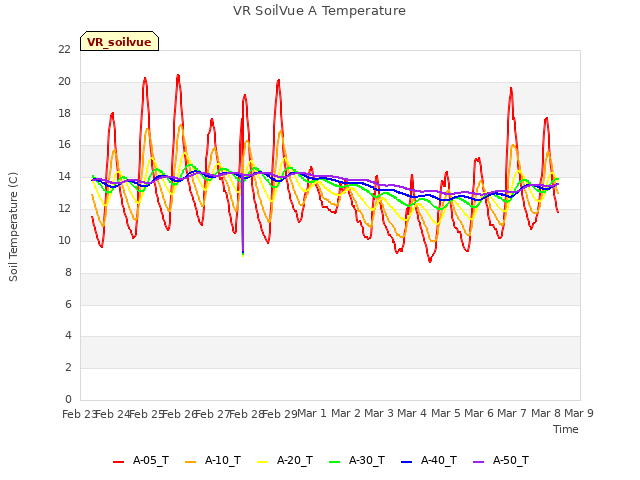Viewport: 640px width, 480px height.
Task: Click the chart title VR SoilVue A Temperature
Action: pyautogui.click(x=319, y=11)
